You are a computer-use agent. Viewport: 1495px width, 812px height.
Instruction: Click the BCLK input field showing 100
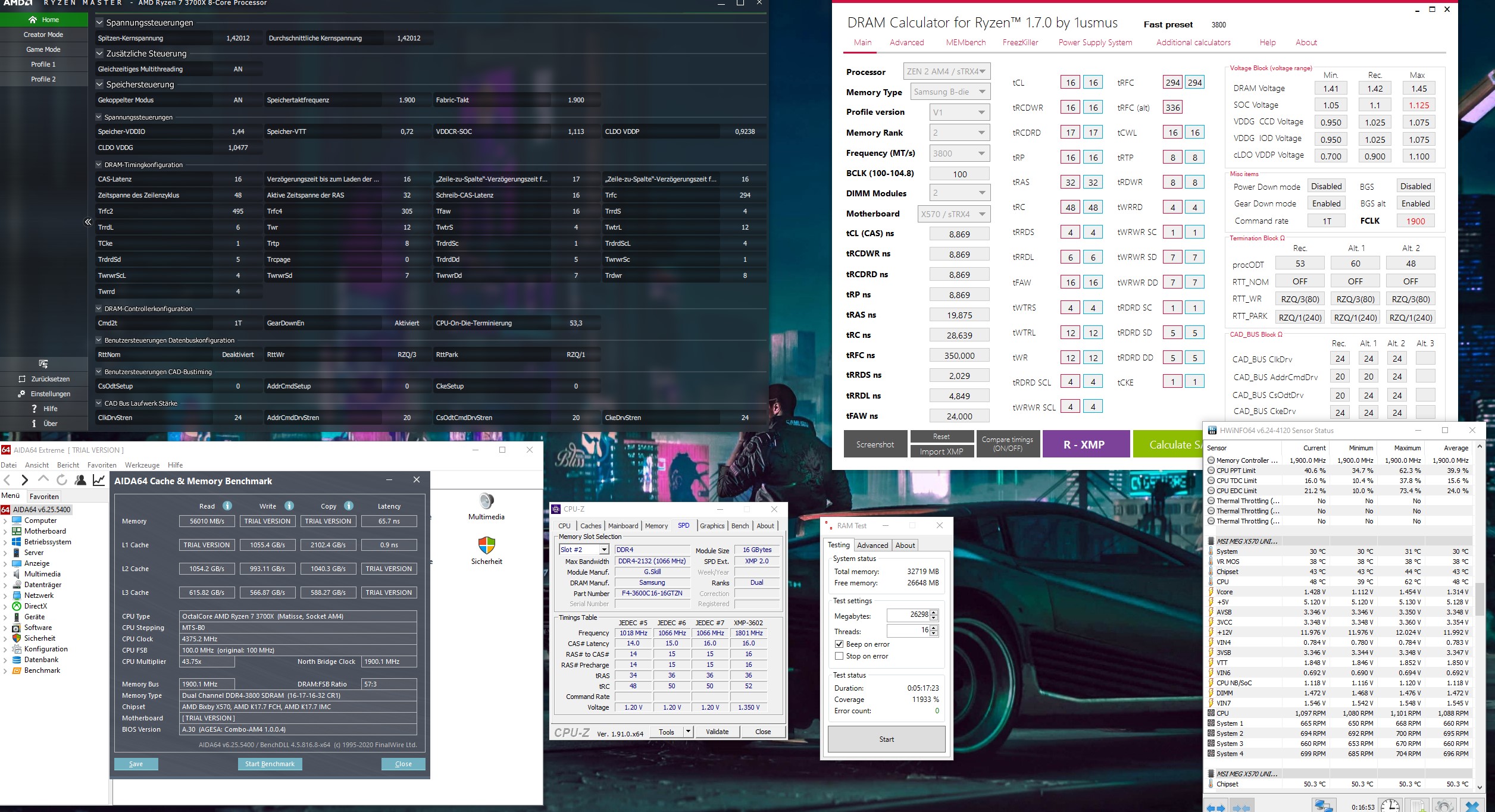959,174
